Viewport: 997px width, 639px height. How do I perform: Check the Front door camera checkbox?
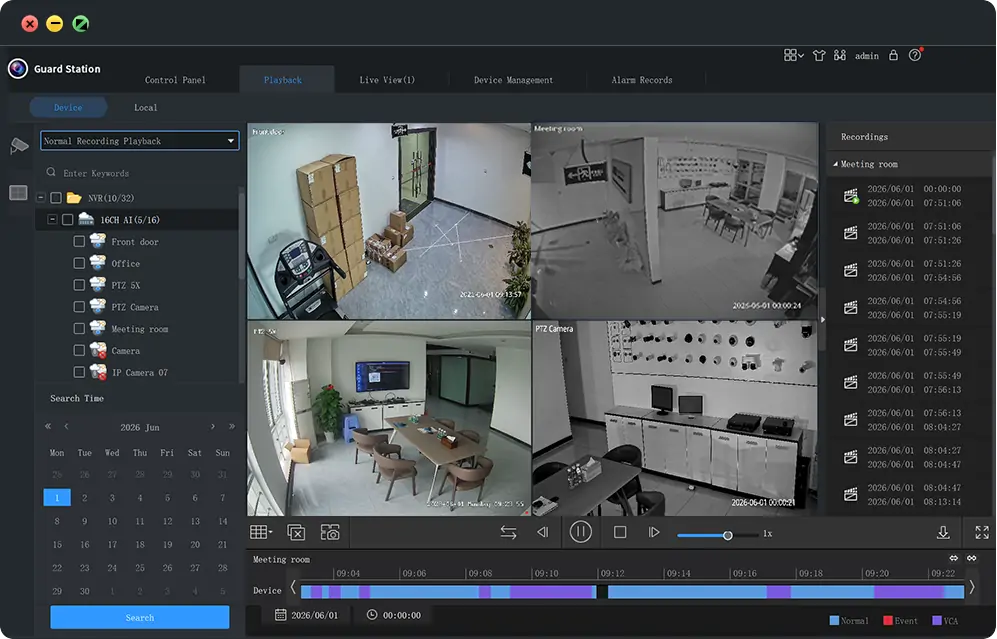tap(79, 242)
